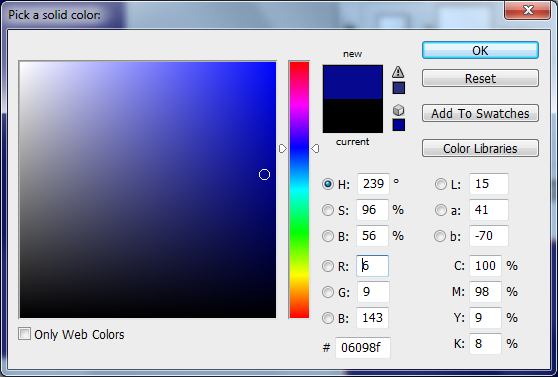The width and height of the screenshot is (558, 377).
Task: Click the current black color preview
Action: tap(353, 116)
